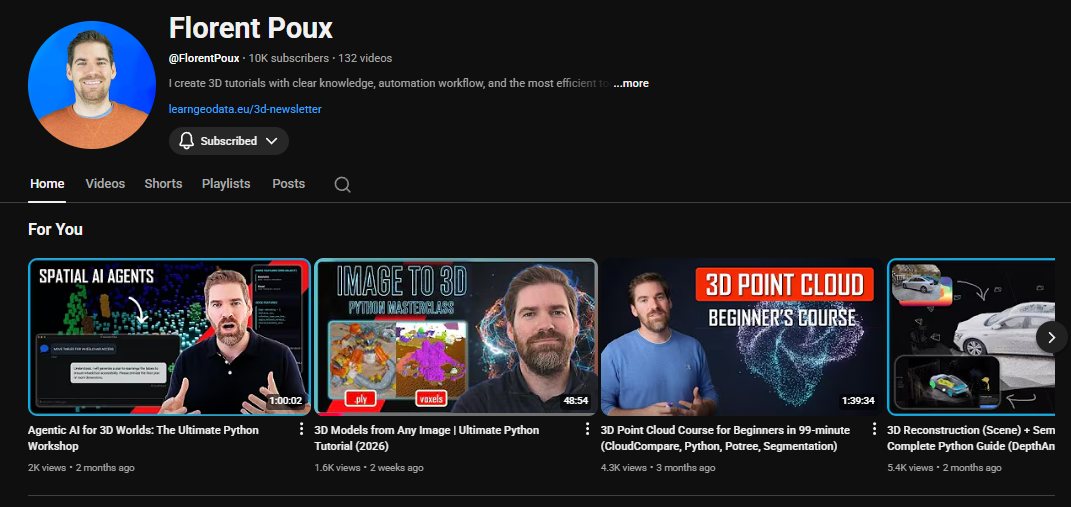Open the Shorts tab
This screenshot has width=1071, height=507.
click(163, 184)
